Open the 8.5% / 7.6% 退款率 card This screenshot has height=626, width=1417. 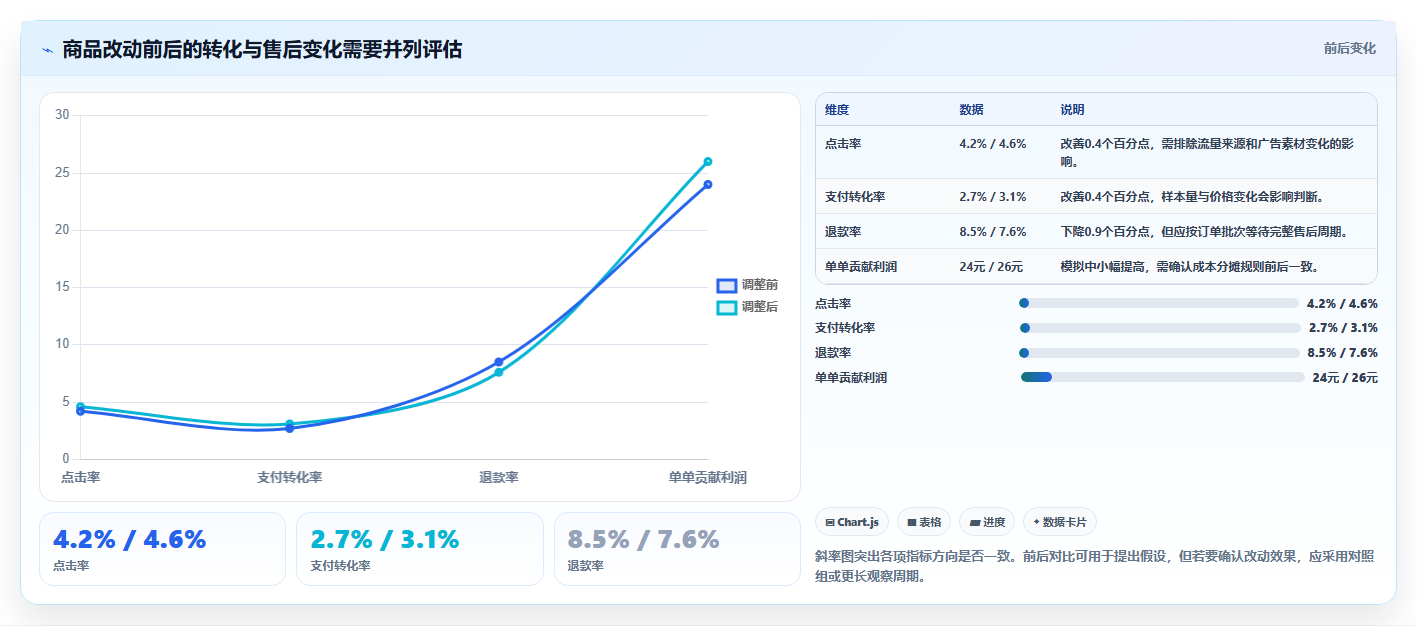coord(677,549)
